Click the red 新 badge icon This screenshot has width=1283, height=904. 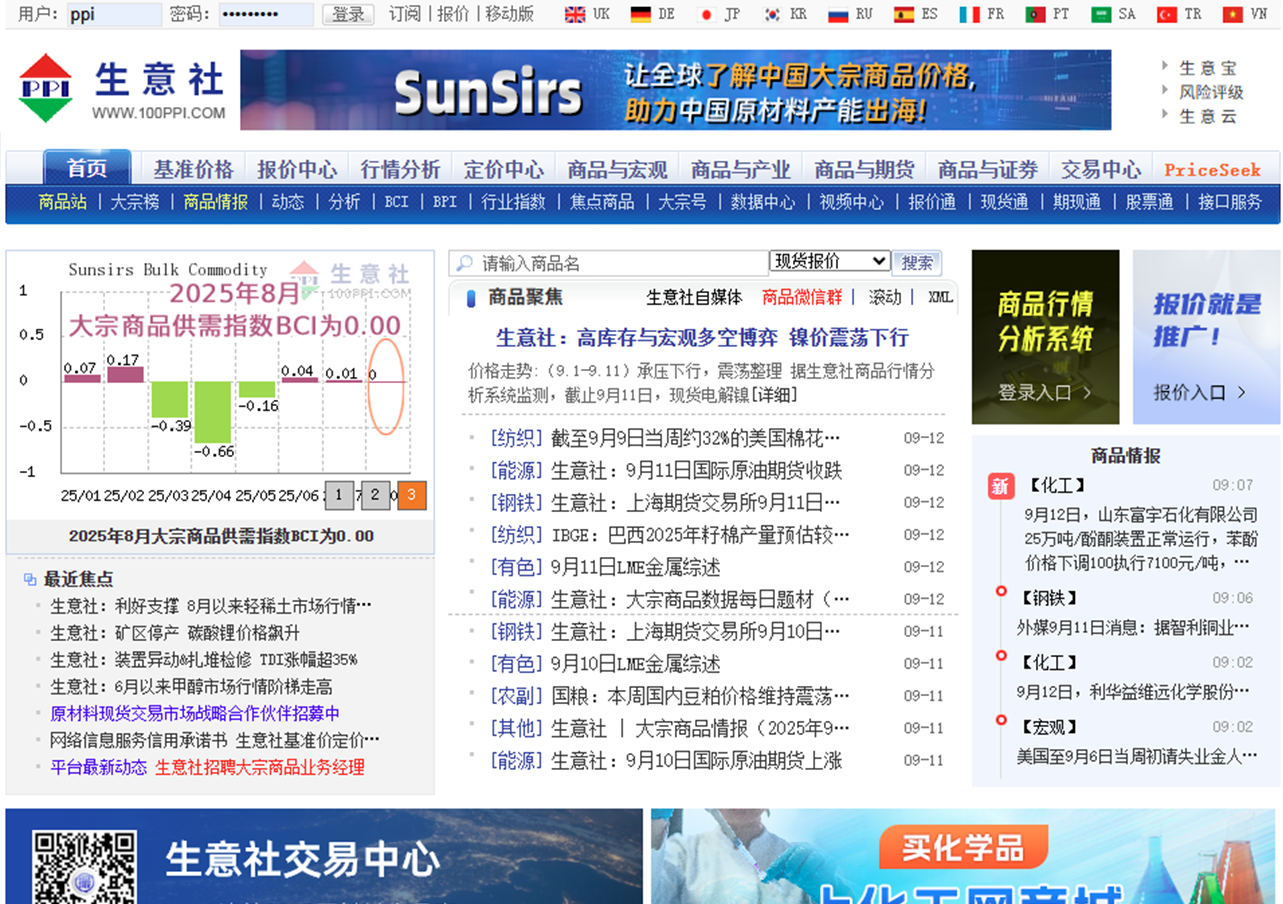1000,486
